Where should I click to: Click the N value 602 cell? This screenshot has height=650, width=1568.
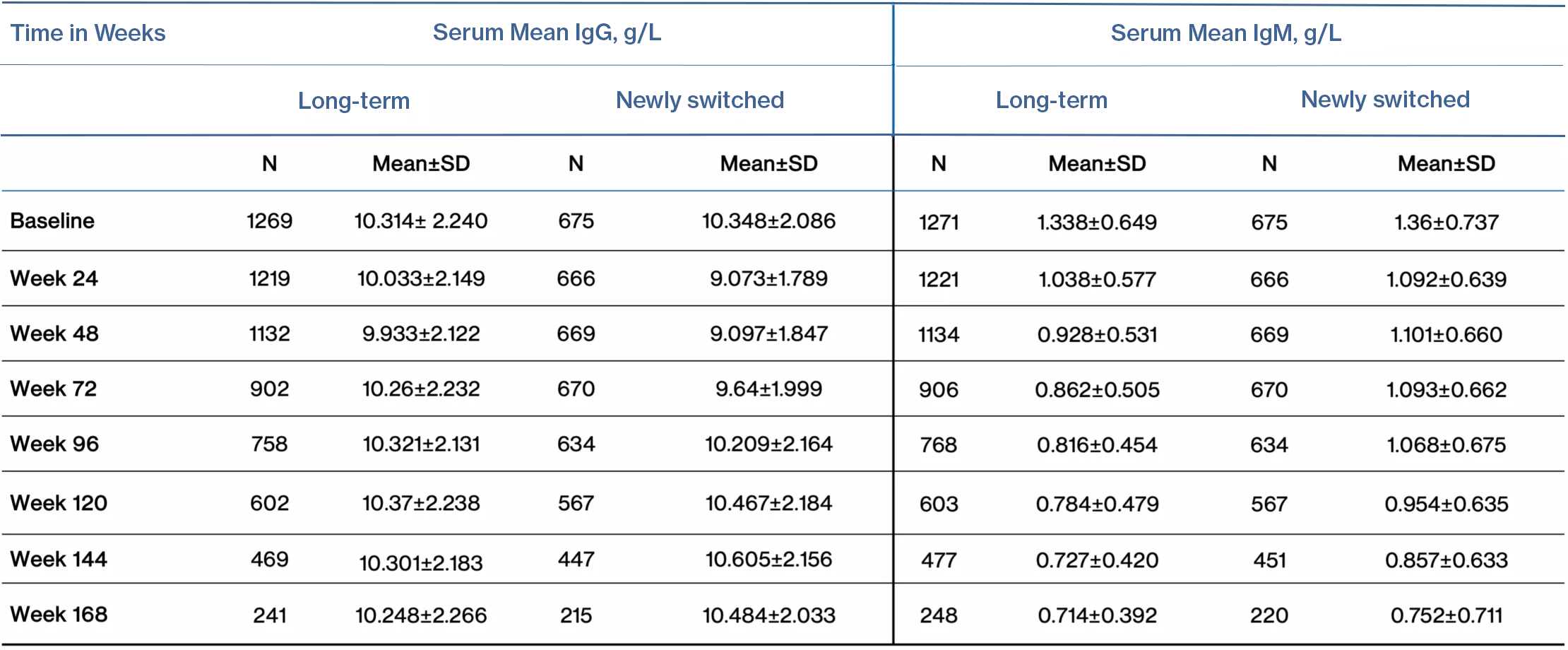click(x=269, y=503)
